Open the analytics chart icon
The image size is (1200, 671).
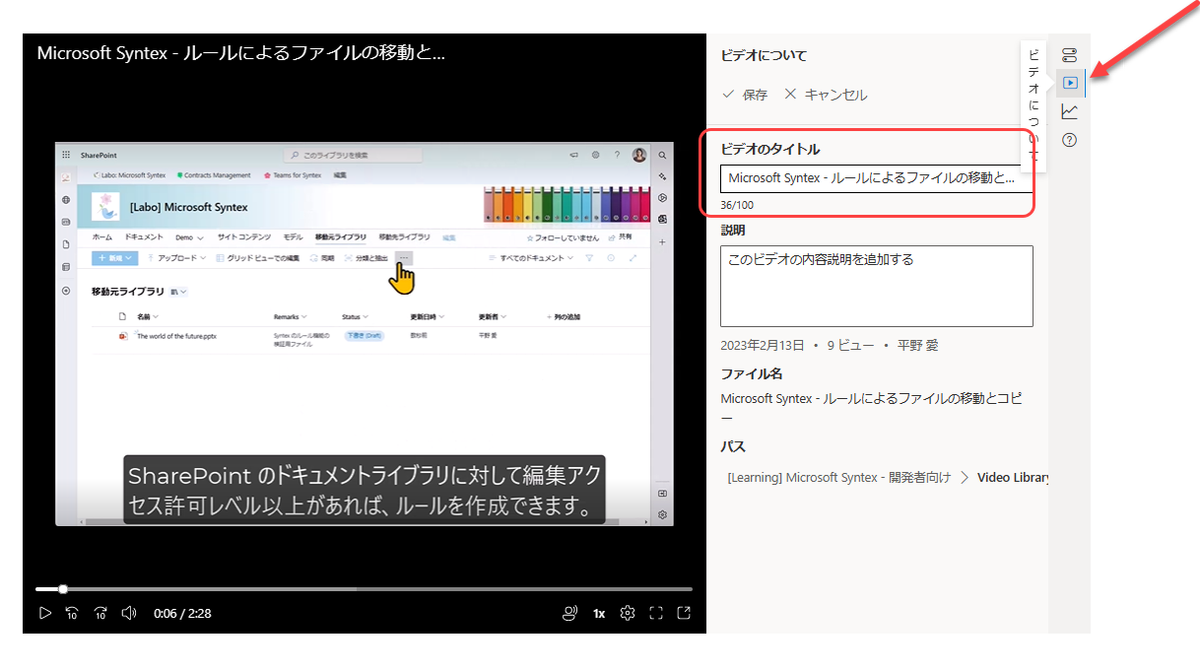point(1070,111)
